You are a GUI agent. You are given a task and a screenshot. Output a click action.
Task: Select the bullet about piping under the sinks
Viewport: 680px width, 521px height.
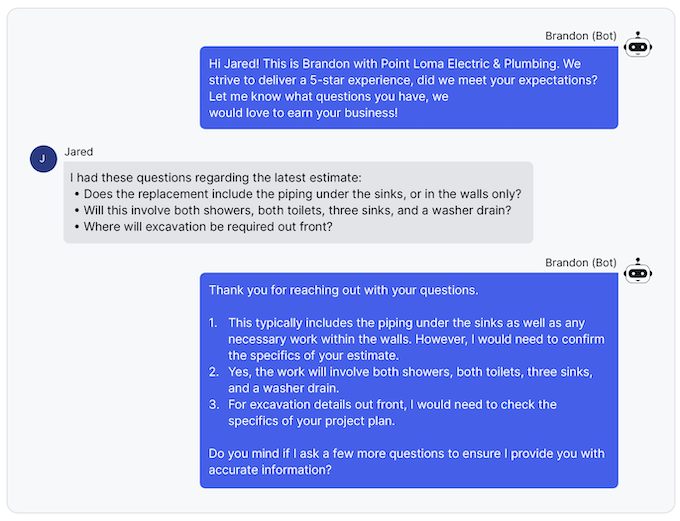[302, 194]
